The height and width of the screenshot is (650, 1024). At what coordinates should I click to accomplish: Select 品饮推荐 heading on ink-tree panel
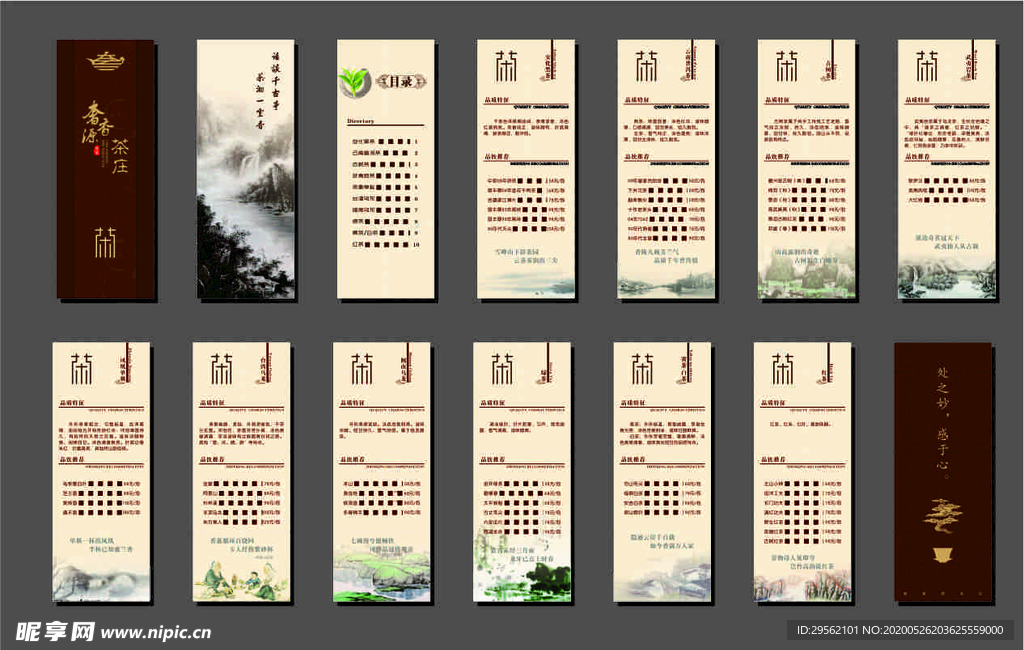[x=493, y=460]
